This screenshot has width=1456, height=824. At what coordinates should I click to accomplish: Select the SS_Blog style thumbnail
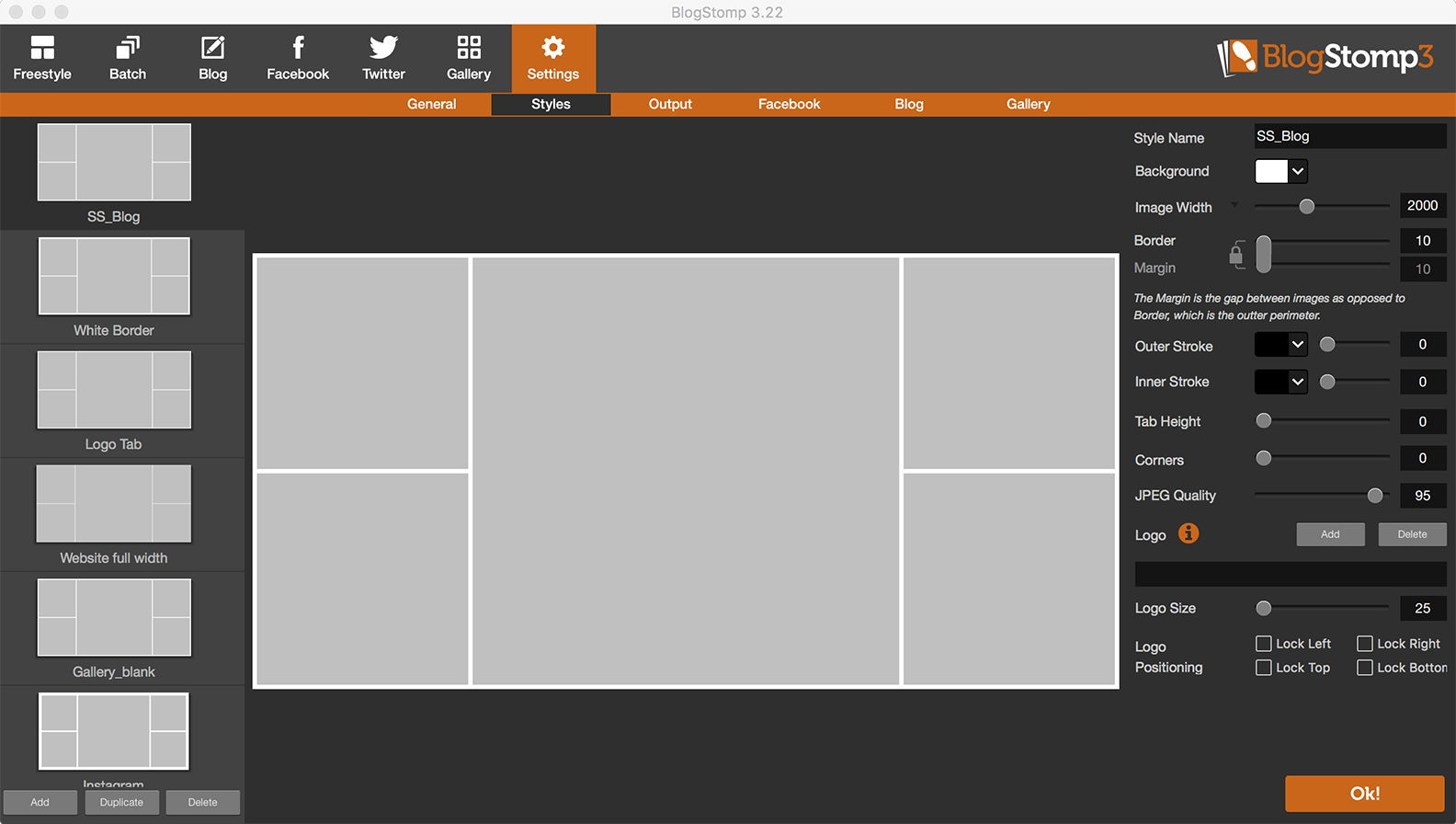click(114, 163)
